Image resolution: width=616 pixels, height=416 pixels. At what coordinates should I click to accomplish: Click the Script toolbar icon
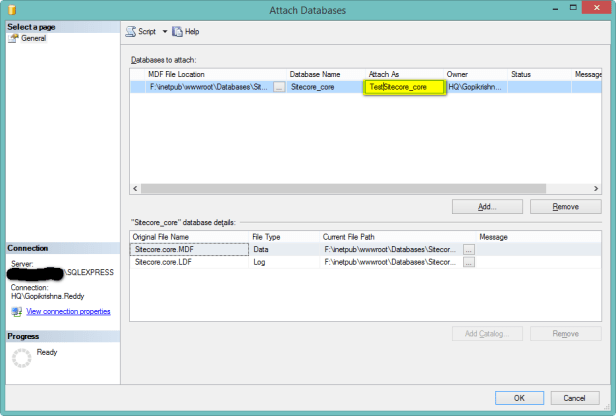pyautogui.click(x=131, y=31)
